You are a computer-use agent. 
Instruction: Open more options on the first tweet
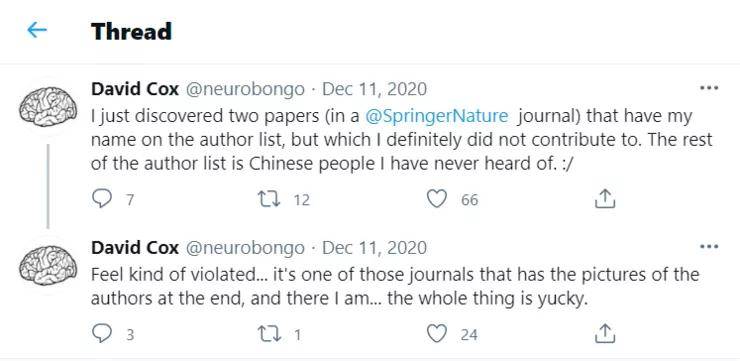[708, 88]
